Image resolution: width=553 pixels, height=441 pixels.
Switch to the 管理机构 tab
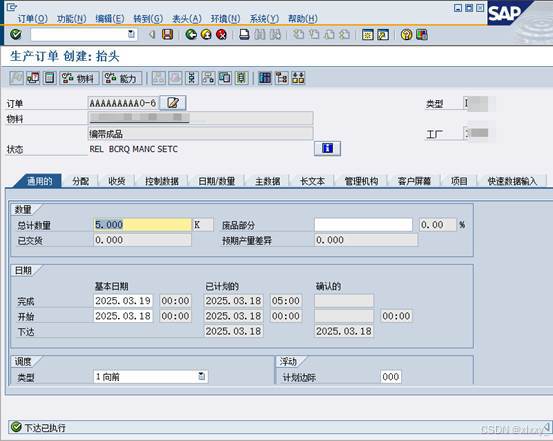point(361,181)
